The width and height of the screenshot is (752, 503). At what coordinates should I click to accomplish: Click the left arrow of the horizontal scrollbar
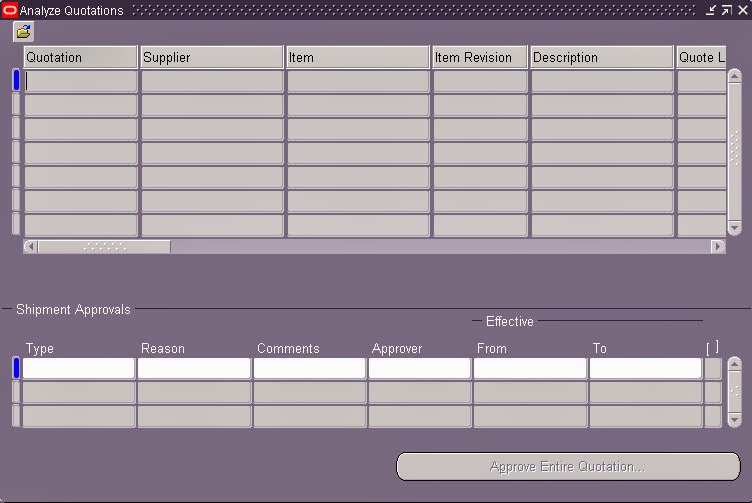click(31, 246)
